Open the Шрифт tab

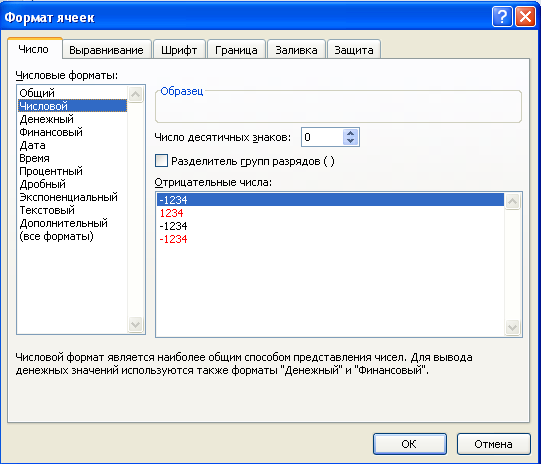179,50
